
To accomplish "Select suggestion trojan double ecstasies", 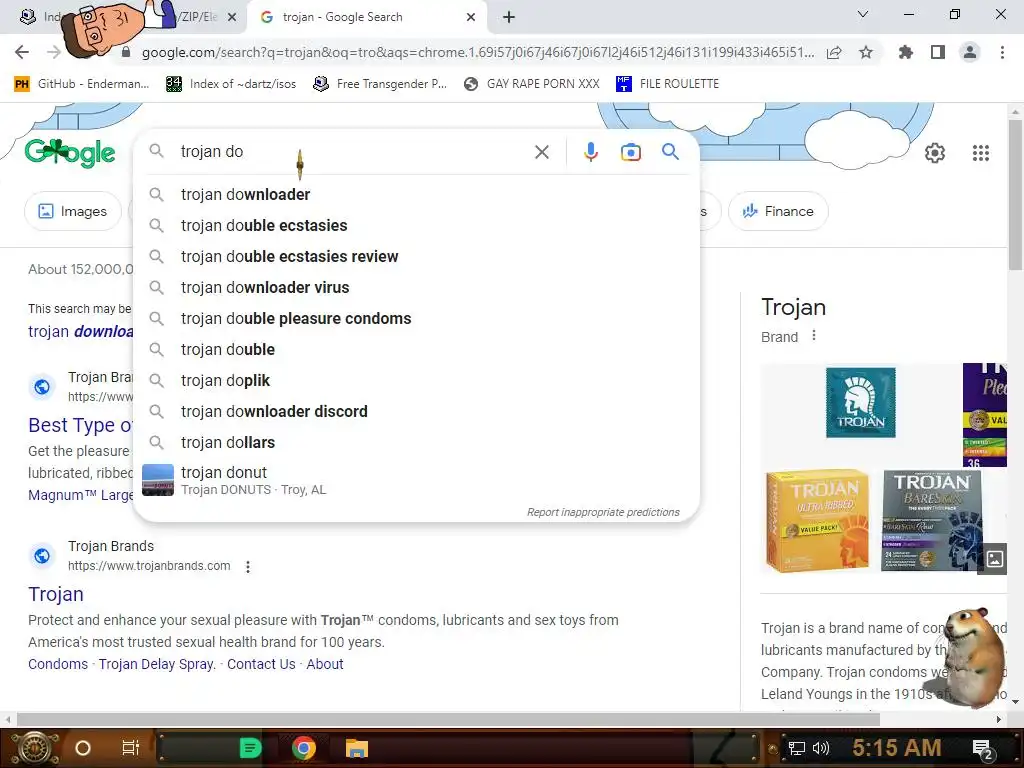I will 416,225.
